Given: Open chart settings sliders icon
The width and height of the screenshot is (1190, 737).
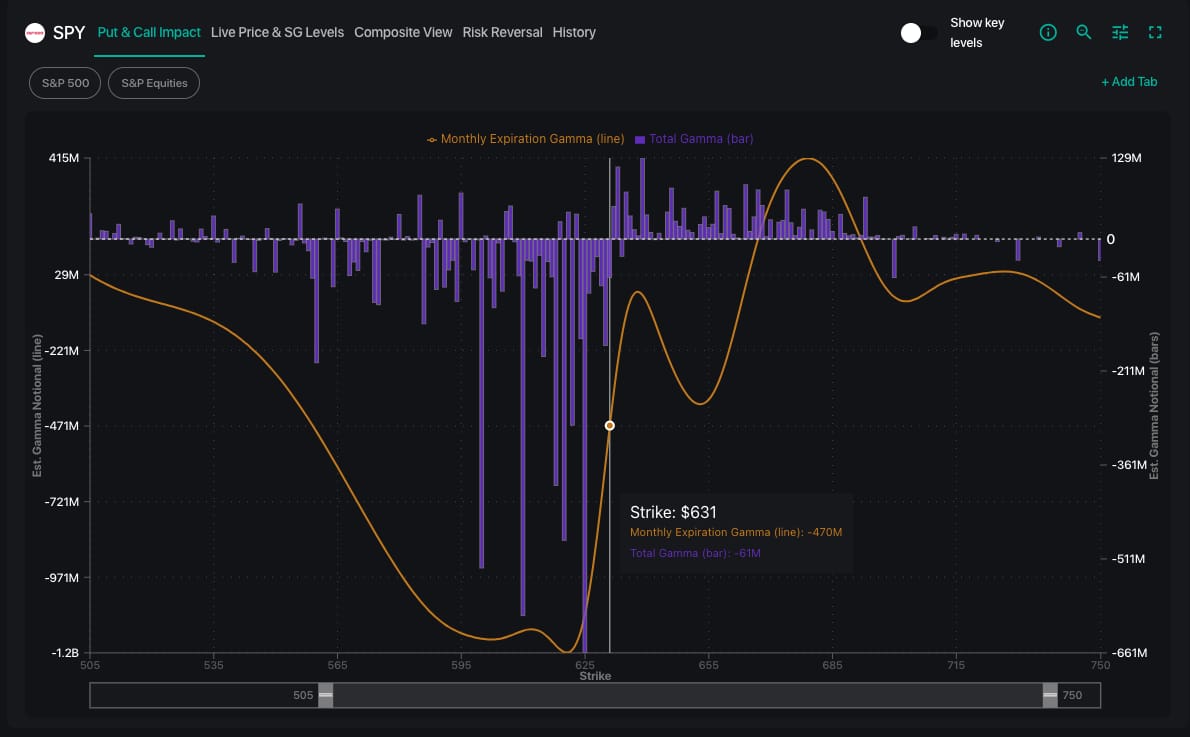Looking at the screenshot, I should coord(1120,32).
